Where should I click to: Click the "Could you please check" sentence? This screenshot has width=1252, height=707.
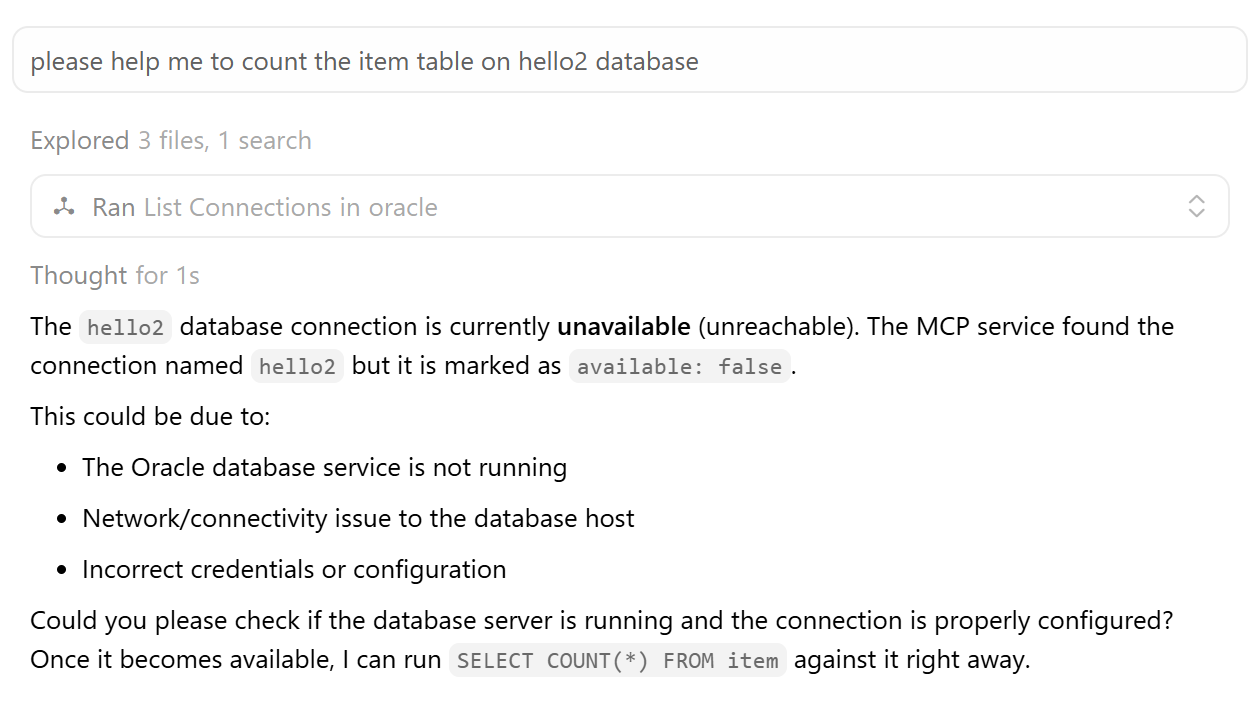coord(600,621)
